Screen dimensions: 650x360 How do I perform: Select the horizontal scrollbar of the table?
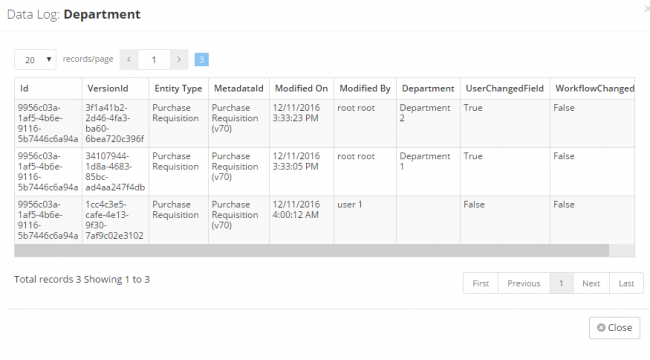(312, 251)
